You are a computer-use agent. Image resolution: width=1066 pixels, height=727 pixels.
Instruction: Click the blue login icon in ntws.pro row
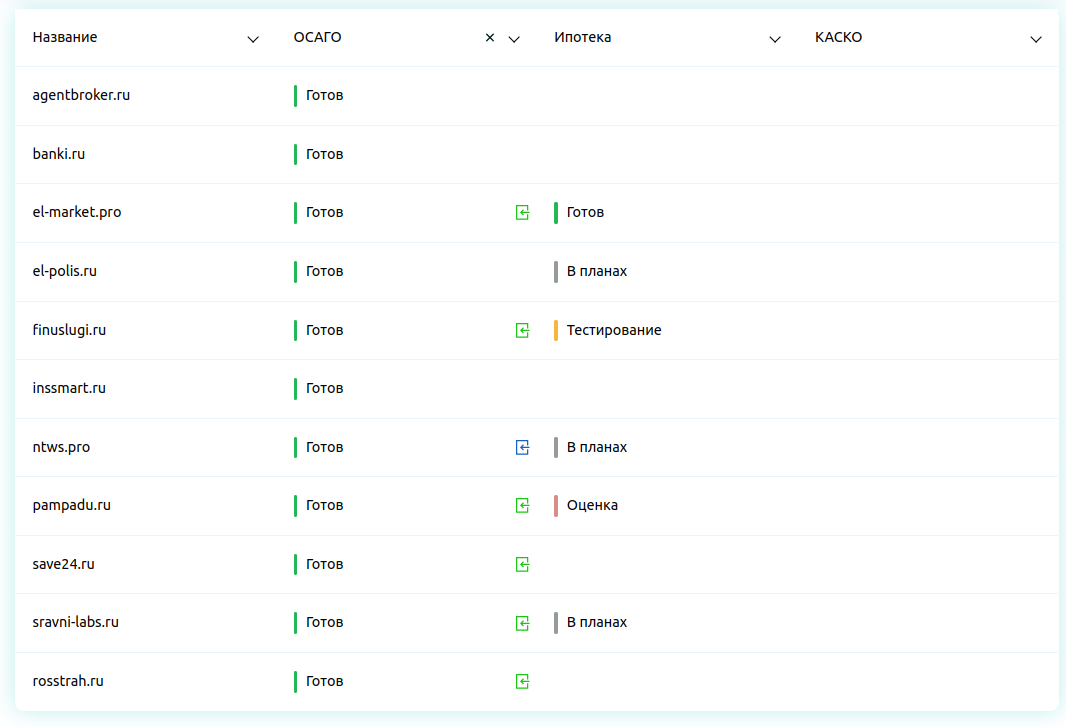point(522,447)
